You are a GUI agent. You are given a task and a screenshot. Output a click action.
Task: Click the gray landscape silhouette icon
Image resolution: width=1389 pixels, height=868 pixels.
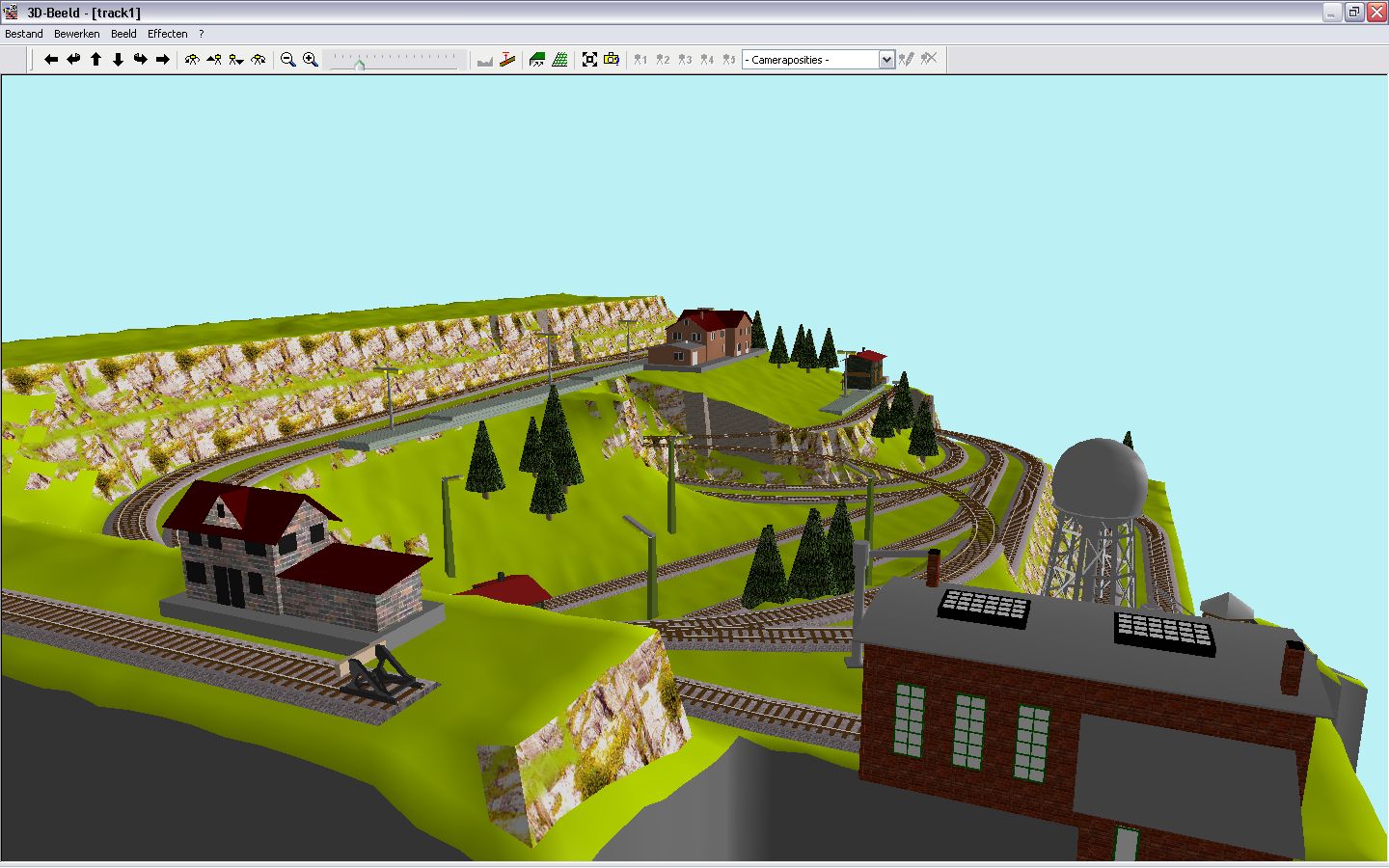[485, 60]
